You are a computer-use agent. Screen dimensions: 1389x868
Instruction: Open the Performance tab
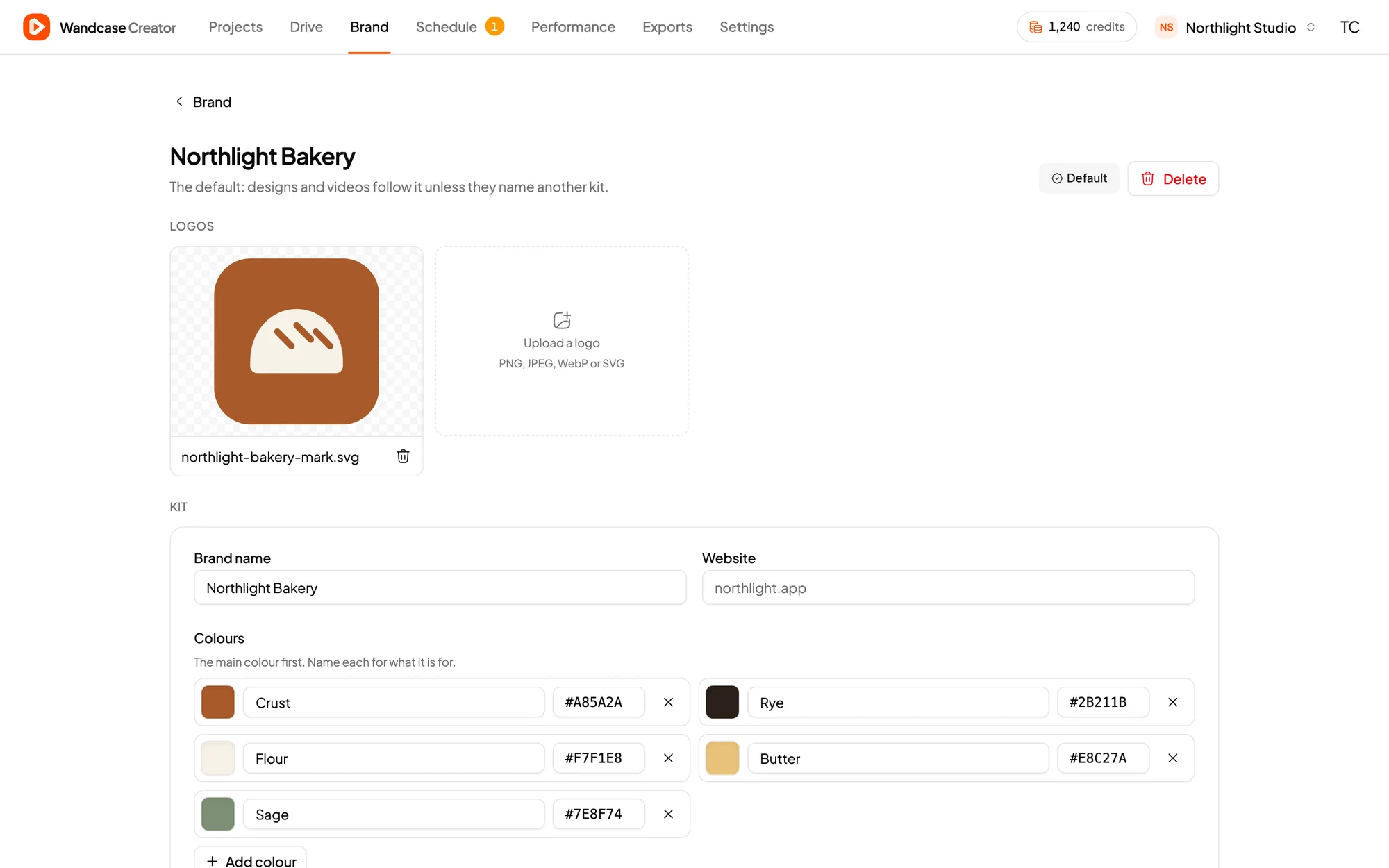pos(573,27)
